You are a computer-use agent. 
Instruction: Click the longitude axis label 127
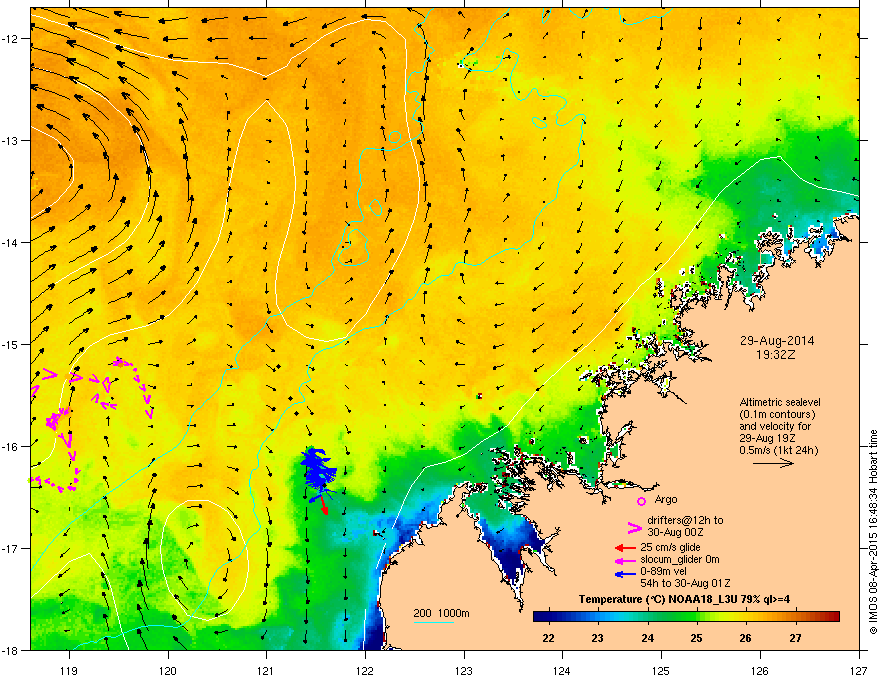tap(859, 670)
